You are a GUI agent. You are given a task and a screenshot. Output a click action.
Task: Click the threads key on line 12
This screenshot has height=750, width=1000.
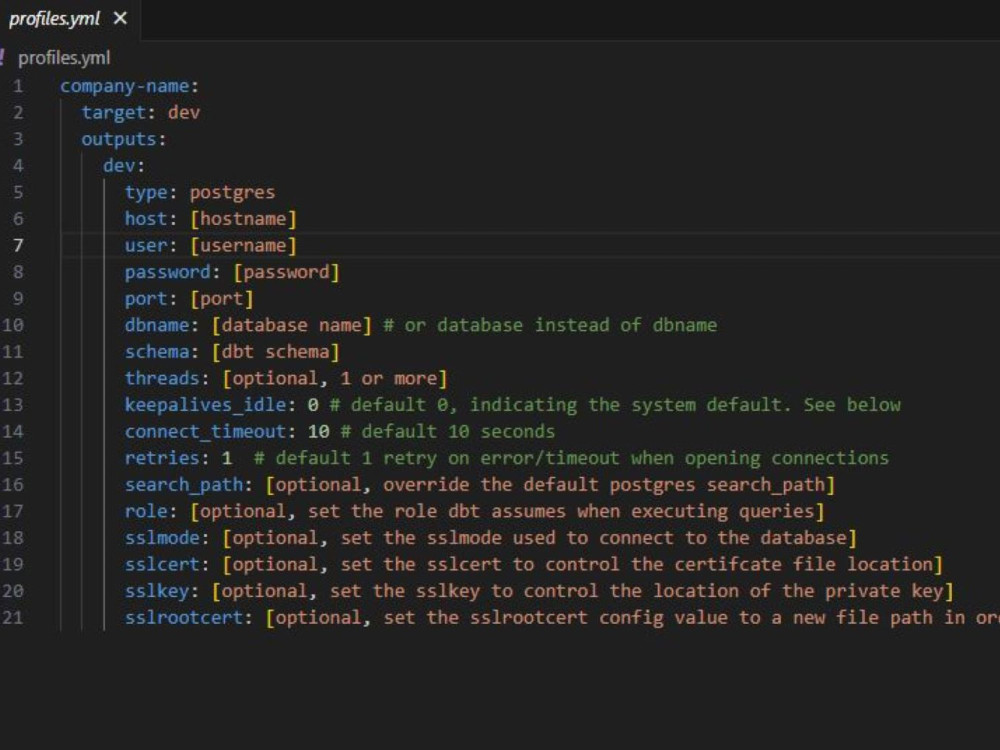[162, 378]
